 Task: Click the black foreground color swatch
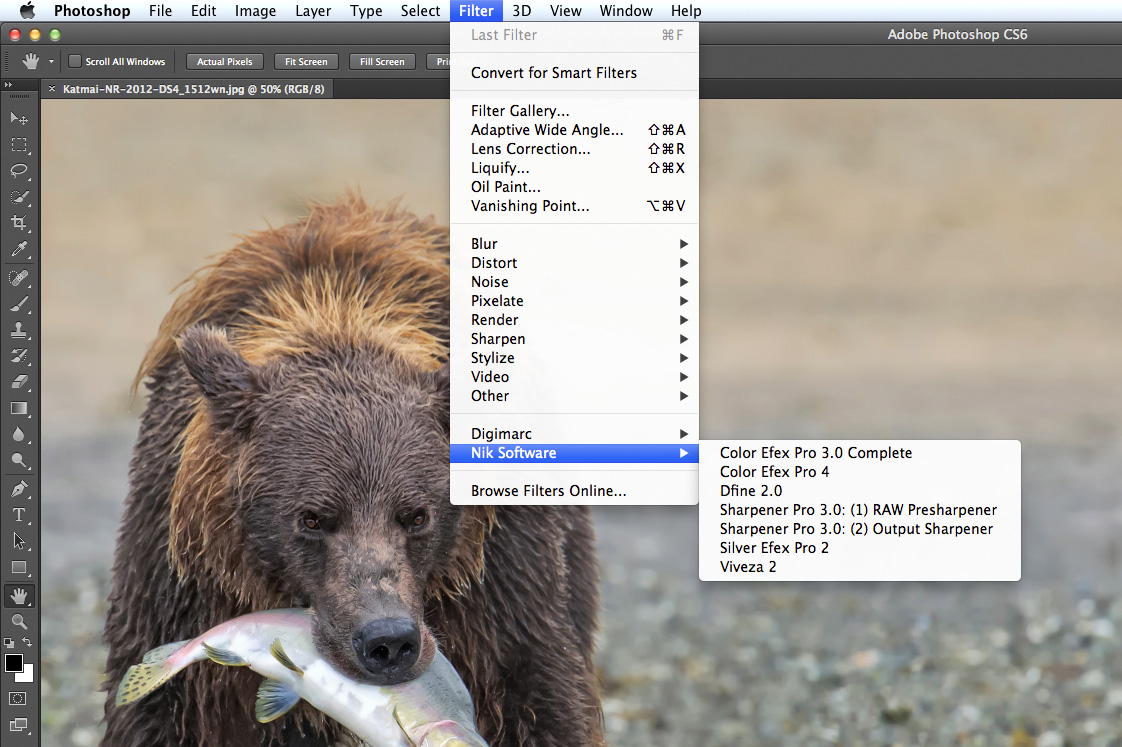13,663
